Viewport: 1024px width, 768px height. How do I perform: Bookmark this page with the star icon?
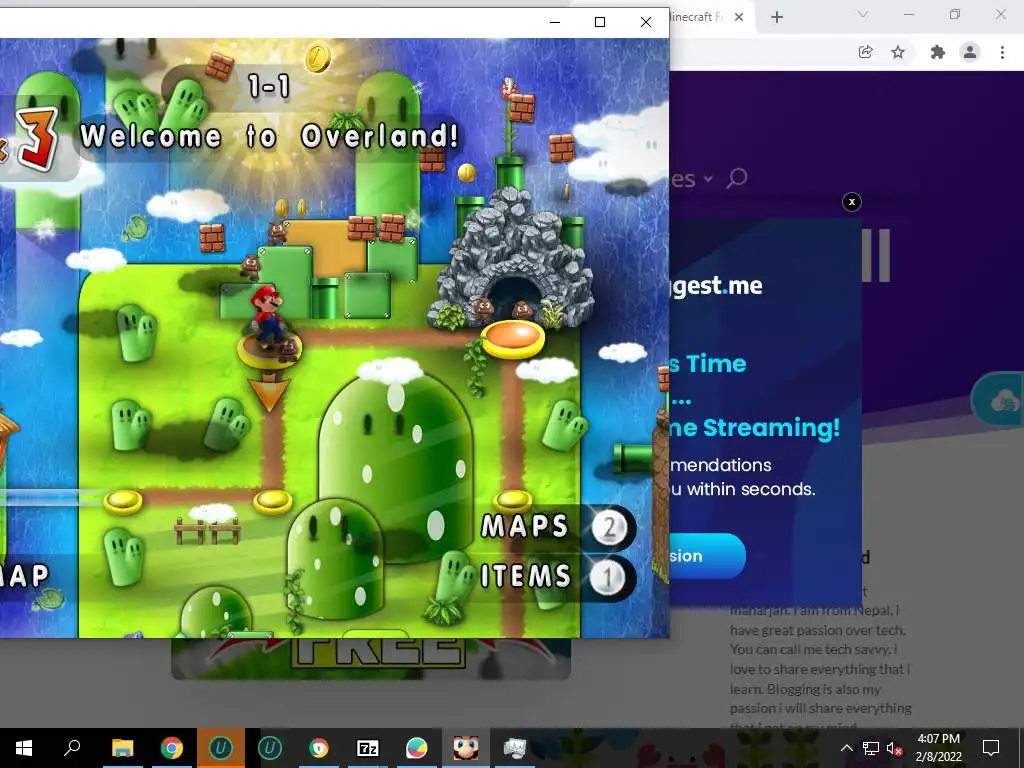click(x=898, y=52)
